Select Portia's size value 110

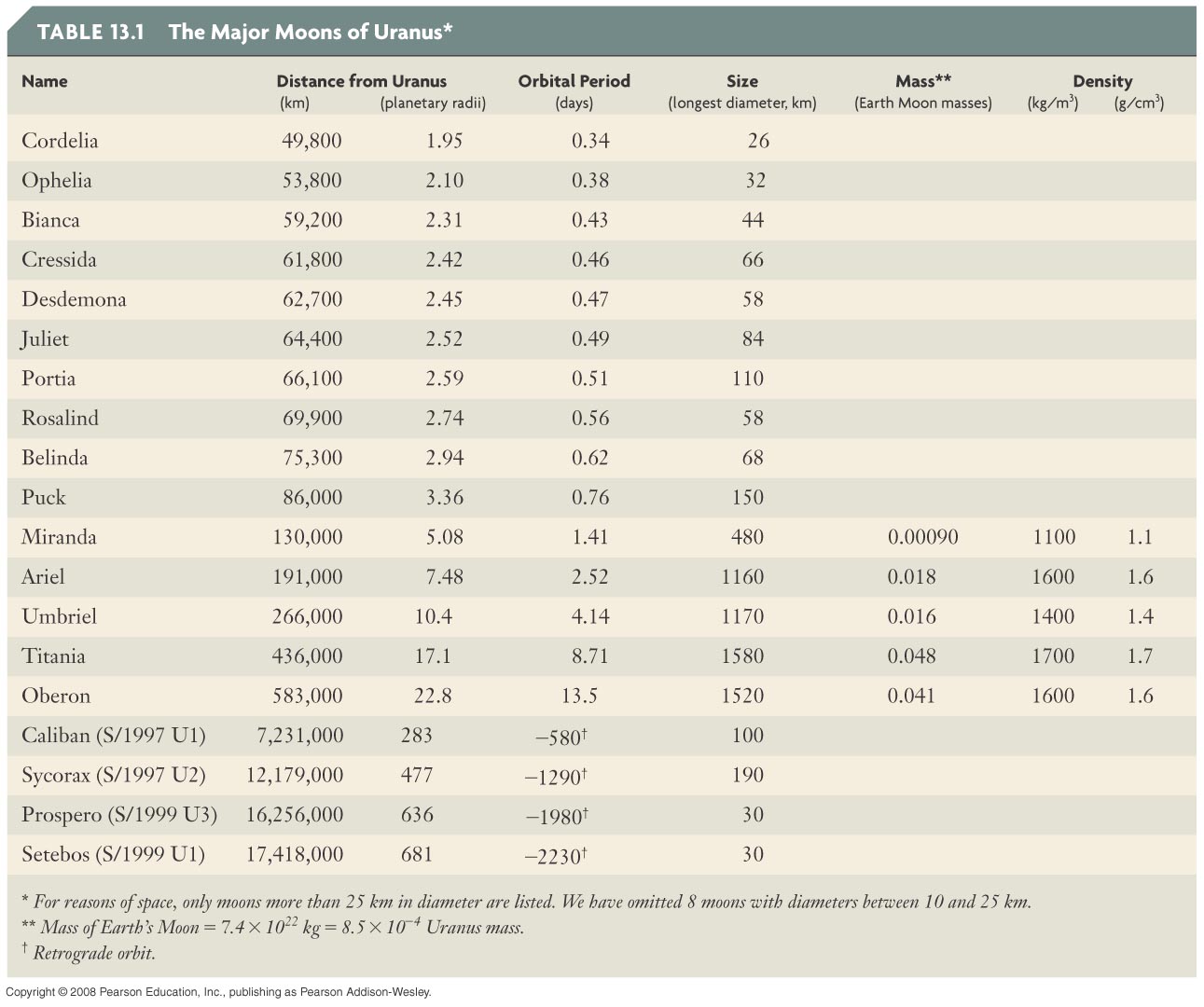tap(748, 379)
